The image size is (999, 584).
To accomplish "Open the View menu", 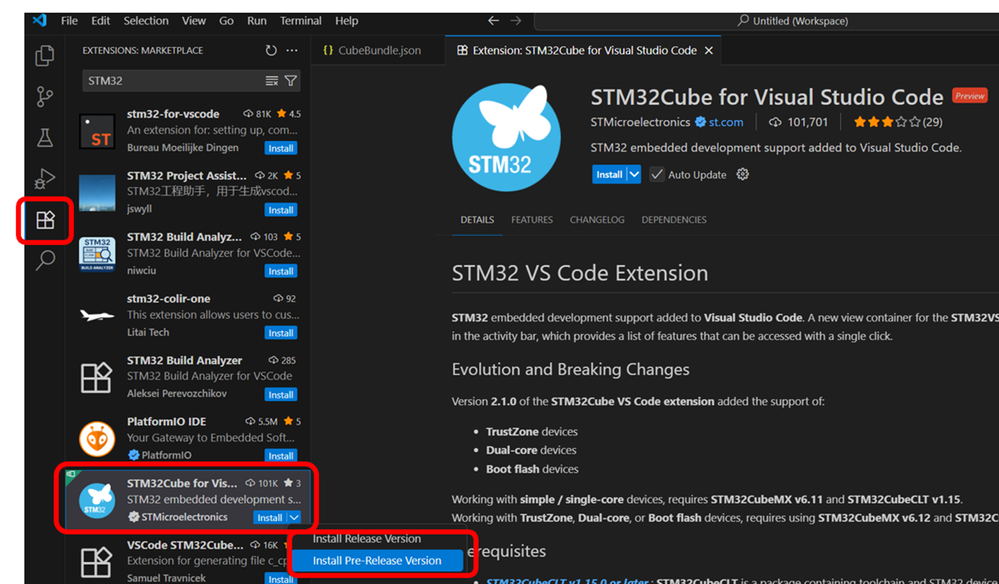I will tap(194, 20).
